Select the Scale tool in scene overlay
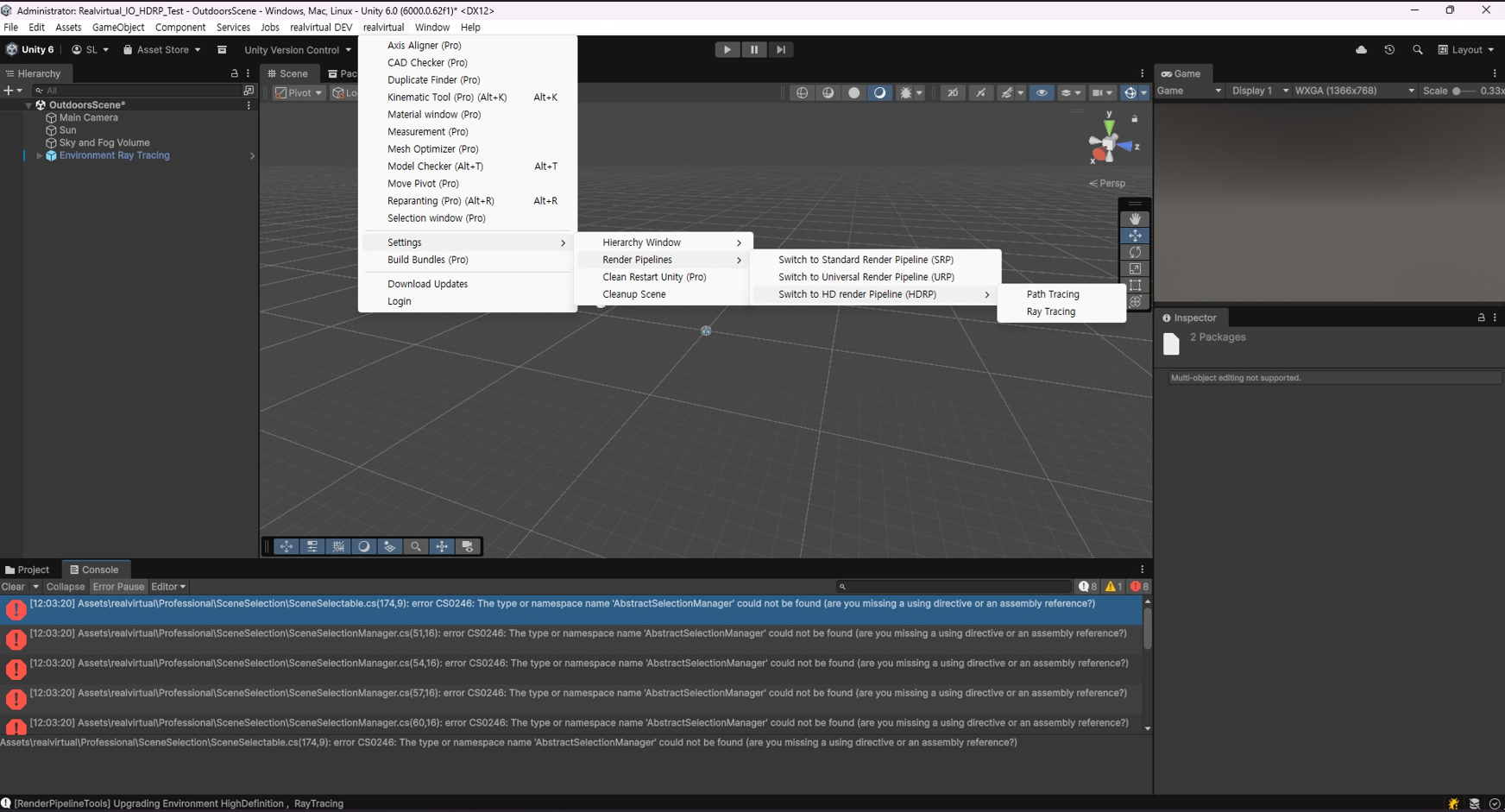The width and height of the screenshot is (1505, 812). [x=1135, y=269]
